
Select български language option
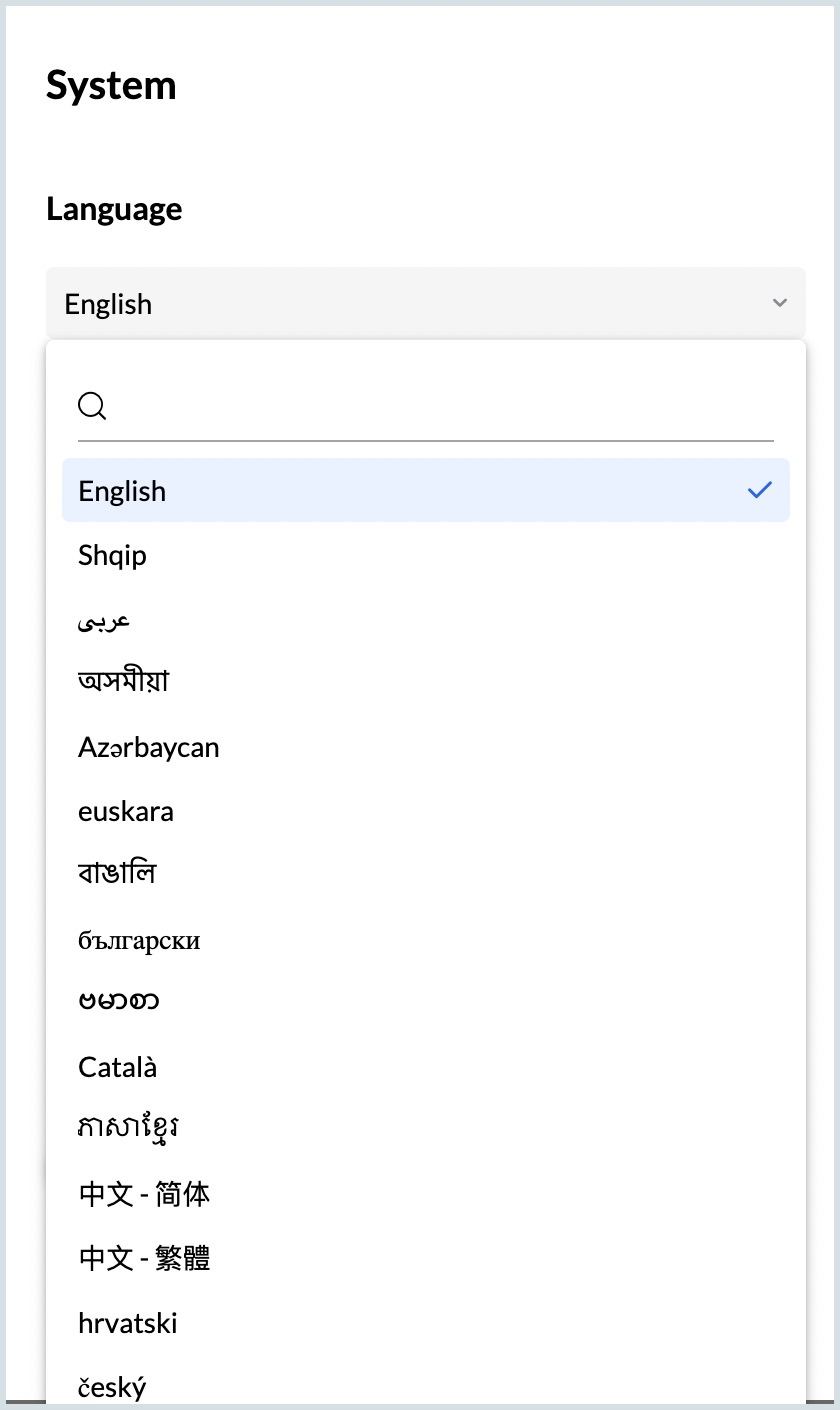pyautogui.click(x=139, y=940)
